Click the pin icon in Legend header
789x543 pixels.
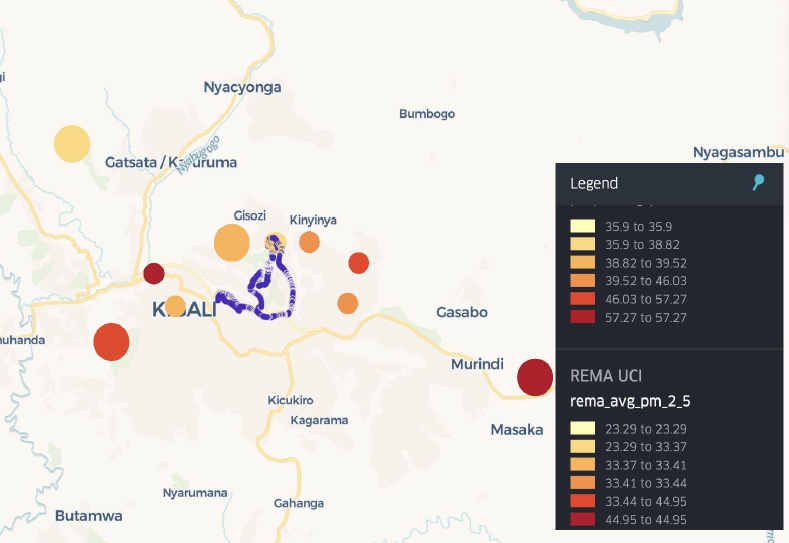759,182
